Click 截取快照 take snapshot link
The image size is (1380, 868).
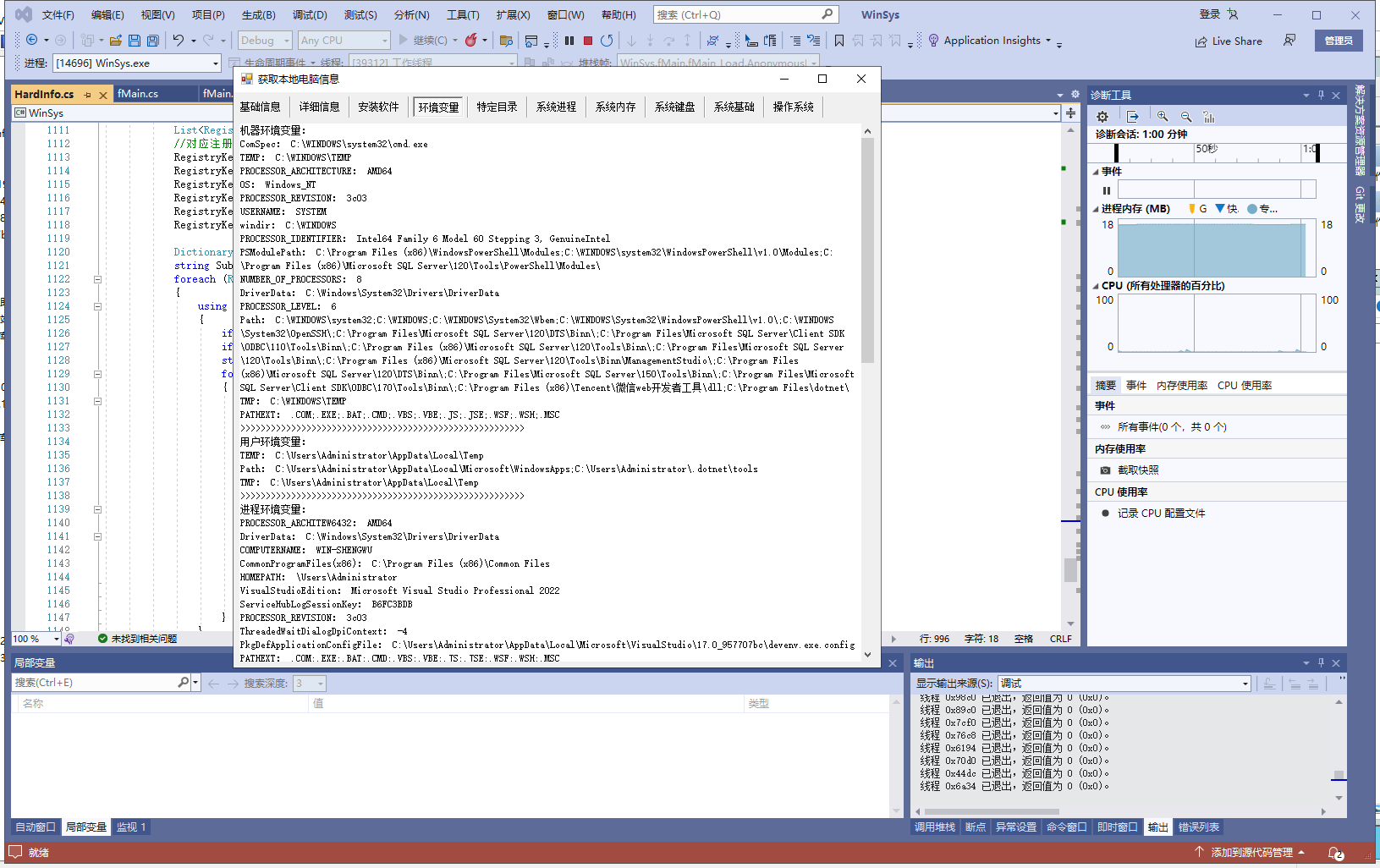[x=1138, y=470]
